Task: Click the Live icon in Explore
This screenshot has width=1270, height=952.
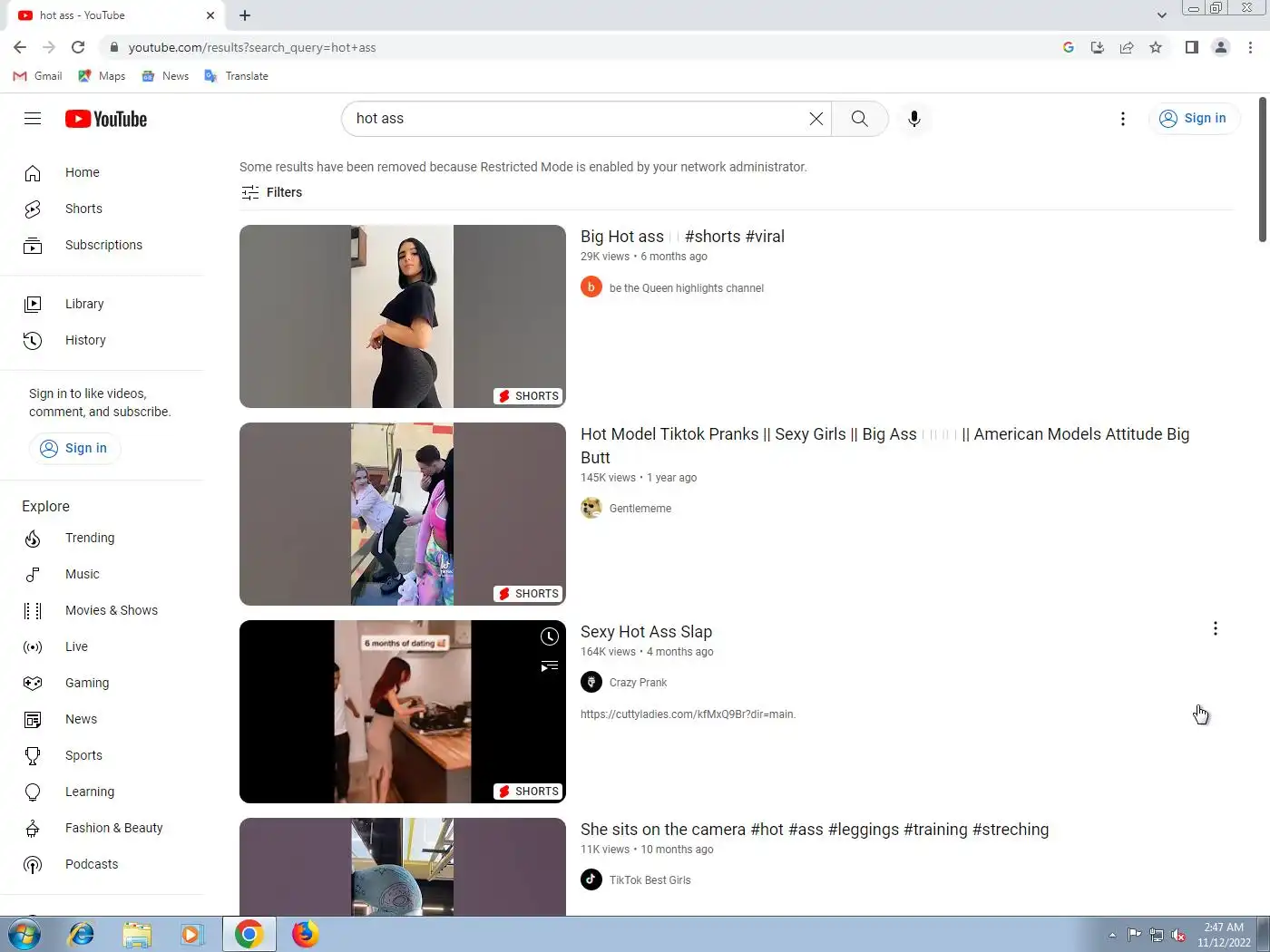Action: pos(33,646)
